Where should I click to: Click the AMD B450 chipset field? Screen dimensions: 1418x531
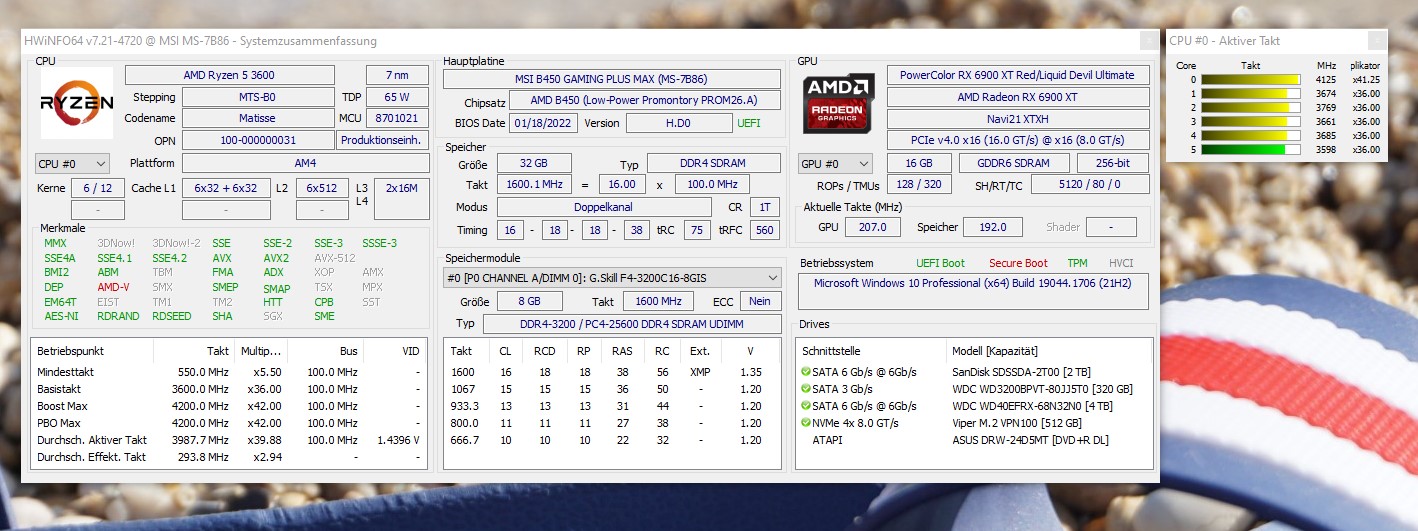click(x=645, y=101)
